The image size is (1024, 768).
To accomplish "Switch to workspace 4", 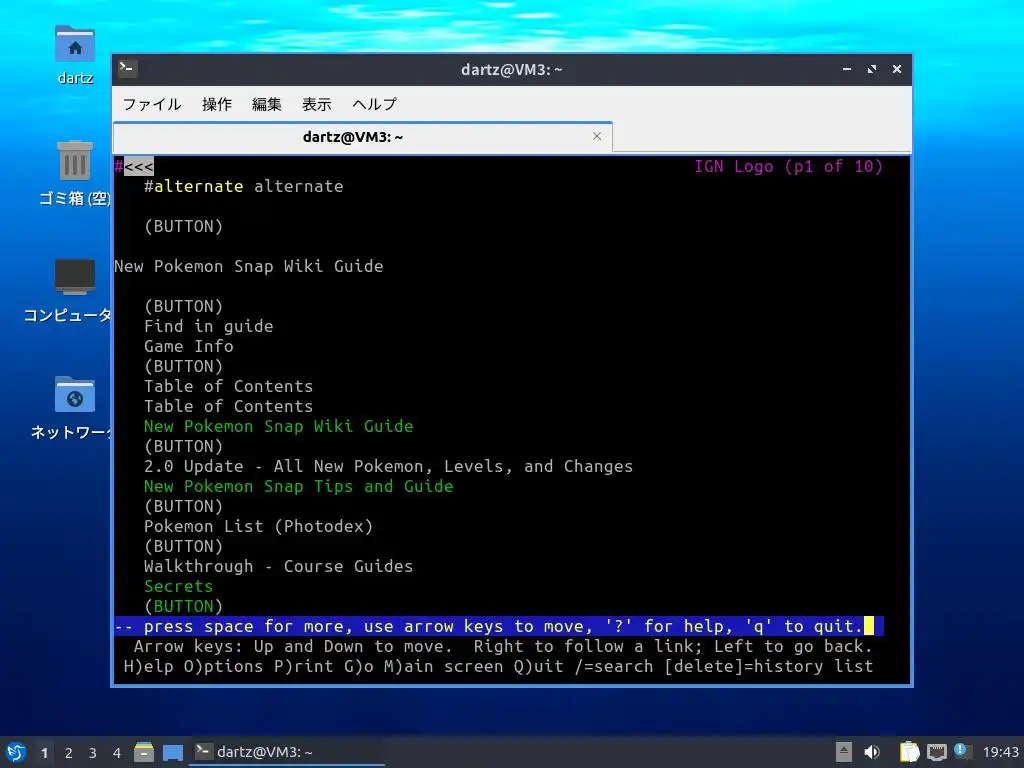I will click(117, 753).
